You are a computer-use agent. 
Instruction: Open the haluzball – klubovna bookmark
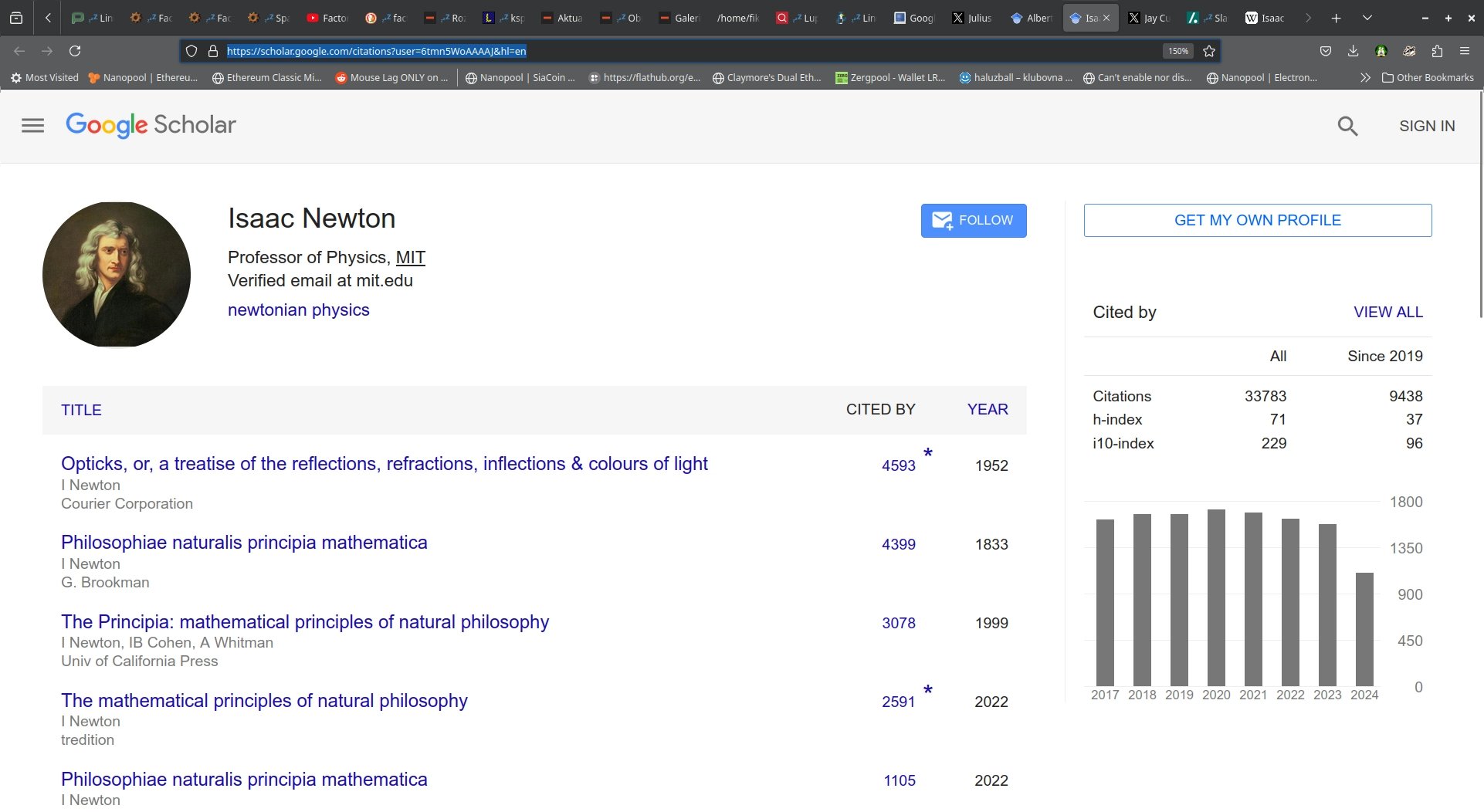click(1015, 77)
